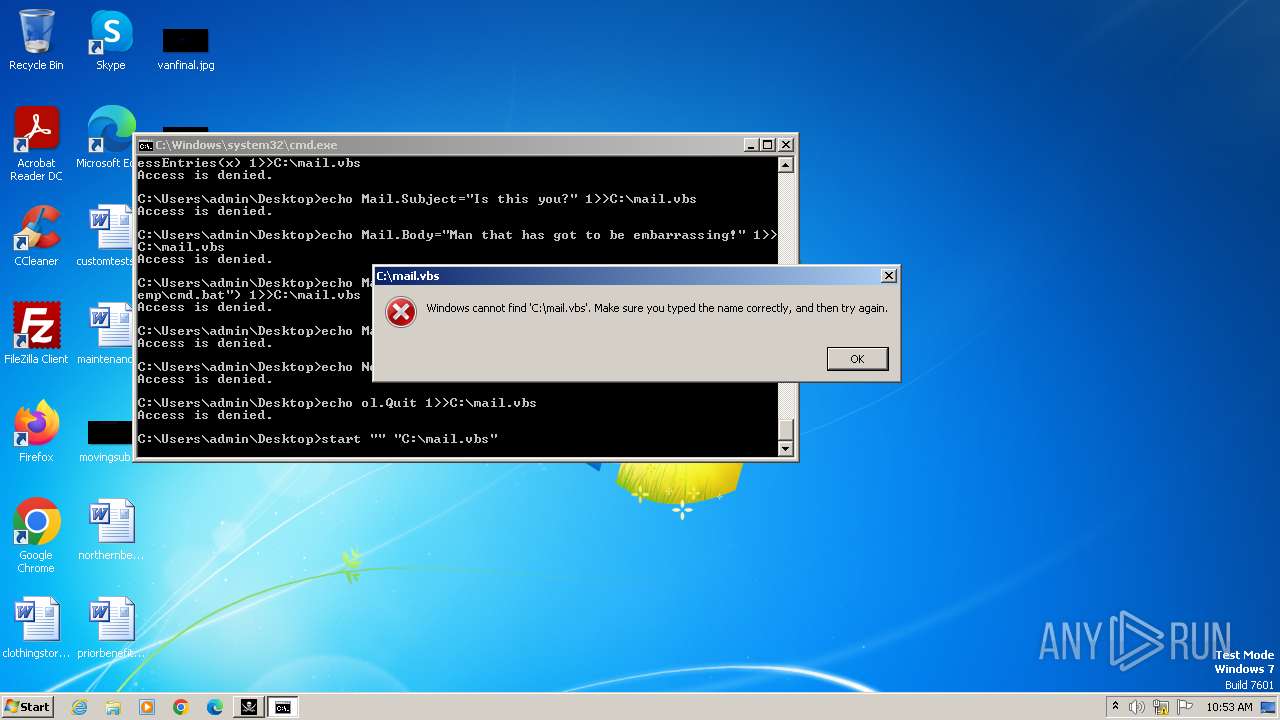This screenshot has width=1280, height=720.
Task: Select the maintenance Word document icon
Action: click(108, 334)
